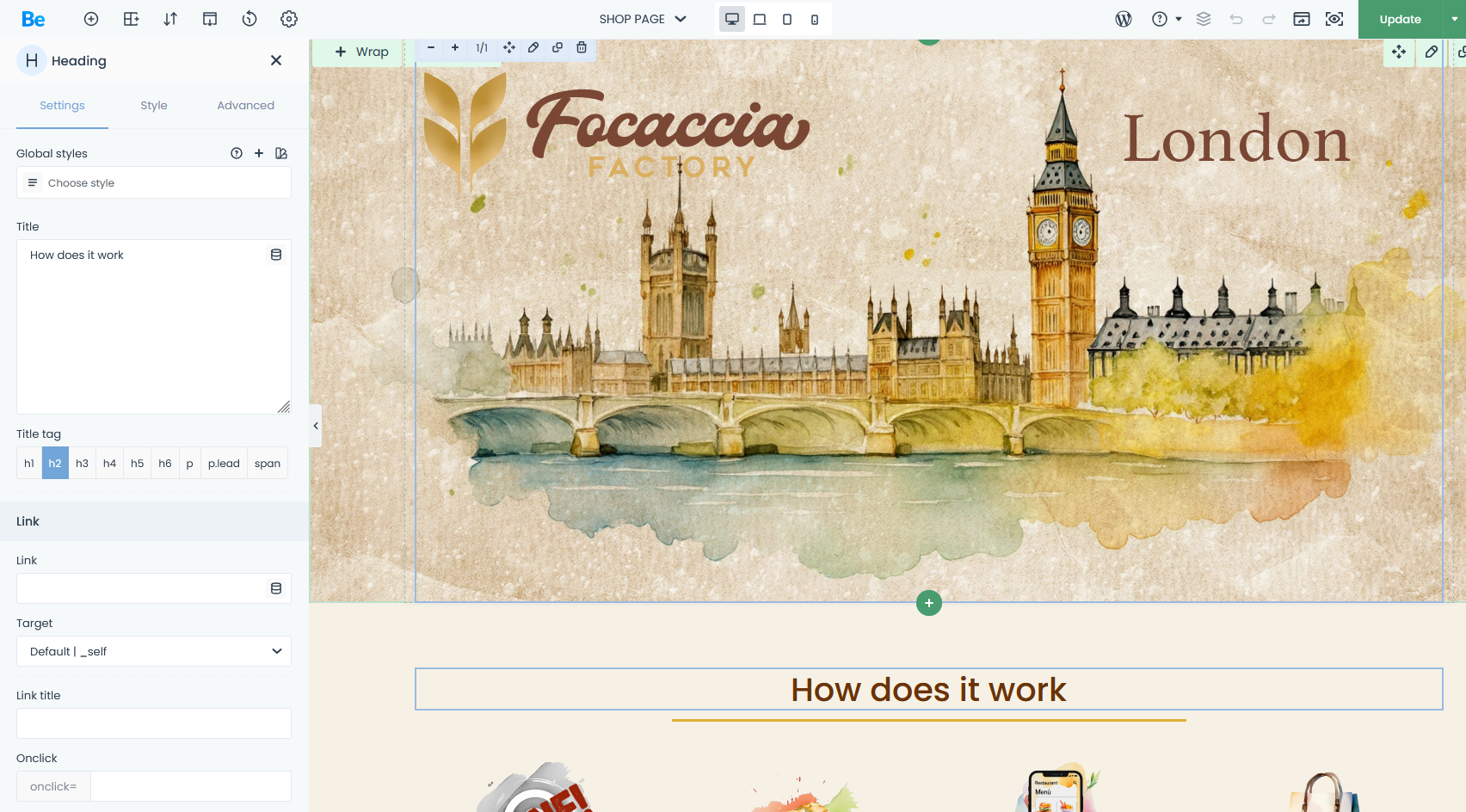Open the page options window icon
This screenshot has width=1466, height=812.
click(x=1302, y=19)
